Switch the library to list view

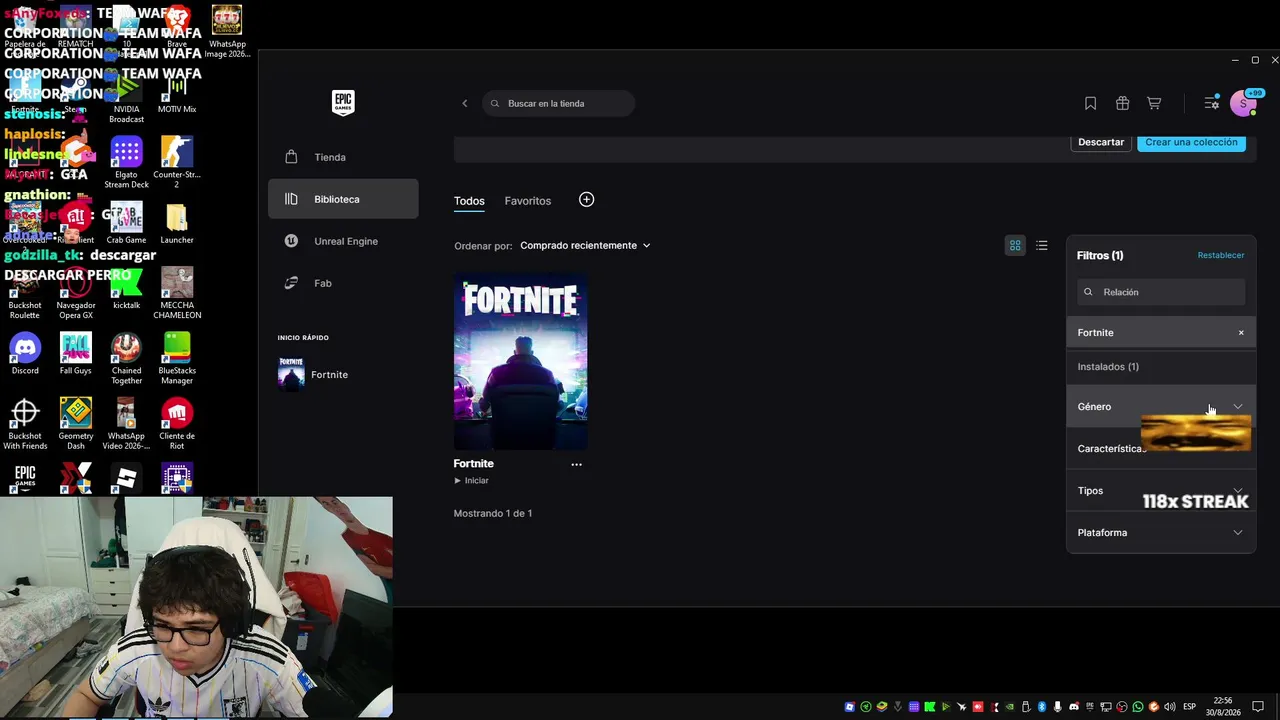click(1042, 246)
